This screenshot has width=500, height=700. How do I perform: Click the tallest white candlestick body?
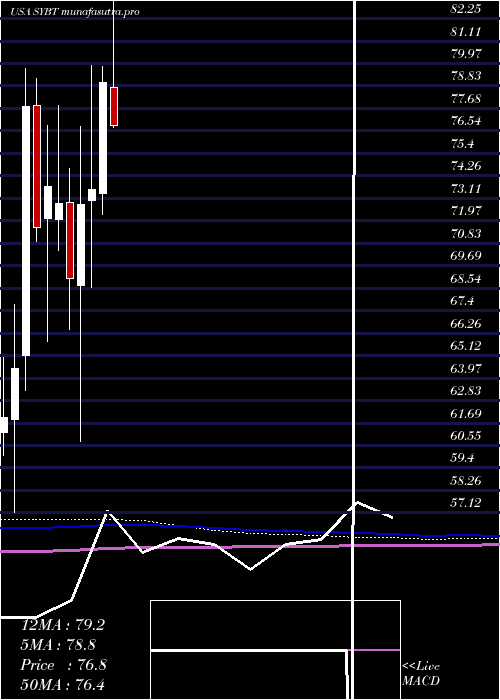click(x=26, y=231)
